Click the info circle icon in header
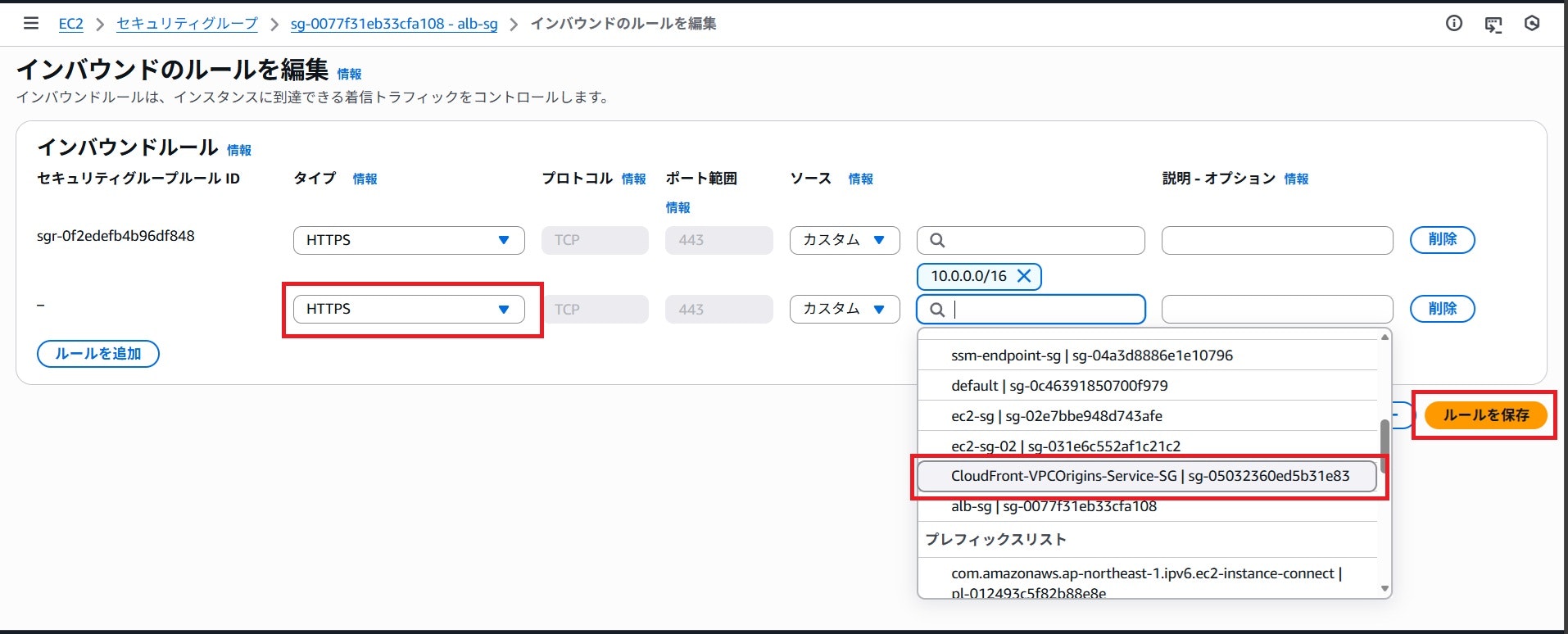1568x634 pixels. pyautogui.click(x=1454, y=24)
